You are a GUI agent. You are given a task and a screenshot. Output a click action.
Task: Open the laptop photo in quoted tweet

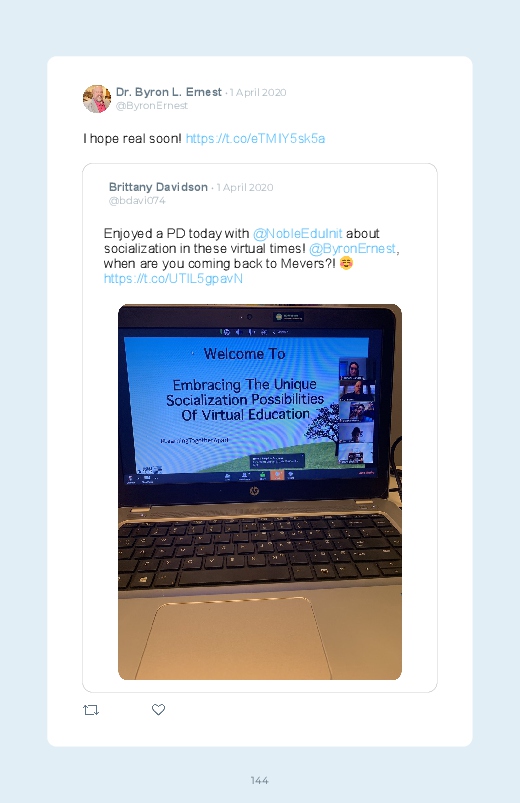pyautogui.click(x=260, y=492)
